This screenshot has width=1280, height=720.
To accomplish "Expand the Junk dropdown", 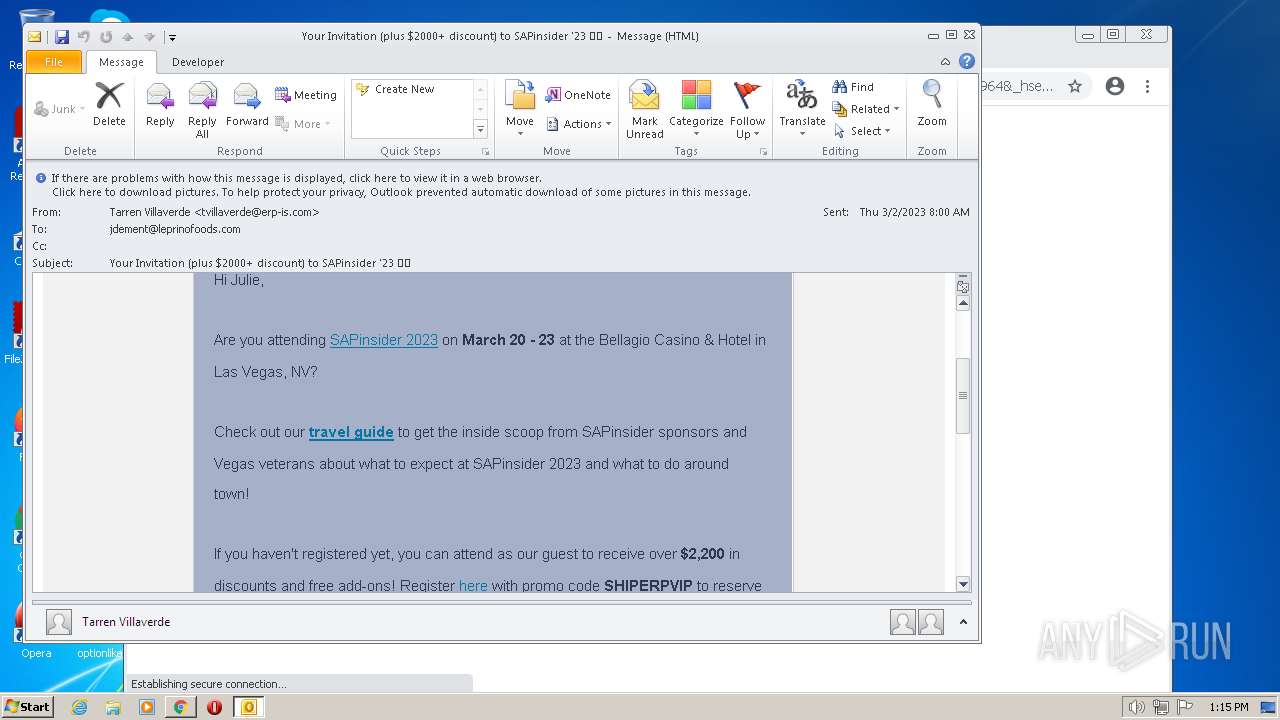I will [82, 109].
